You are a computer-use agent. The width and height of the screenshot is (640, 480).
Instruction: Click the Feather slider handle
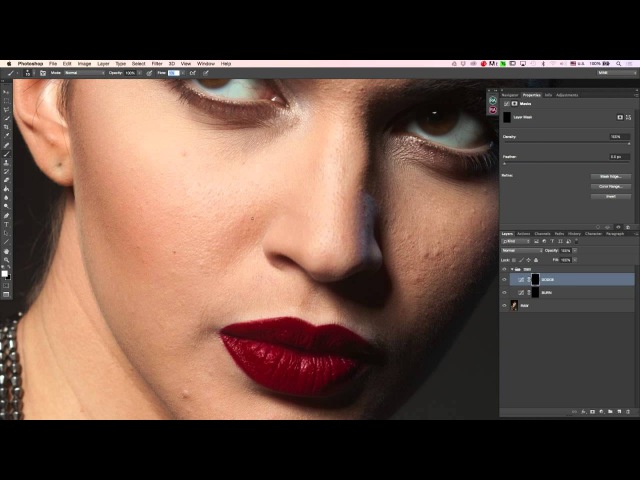[504, 164]
